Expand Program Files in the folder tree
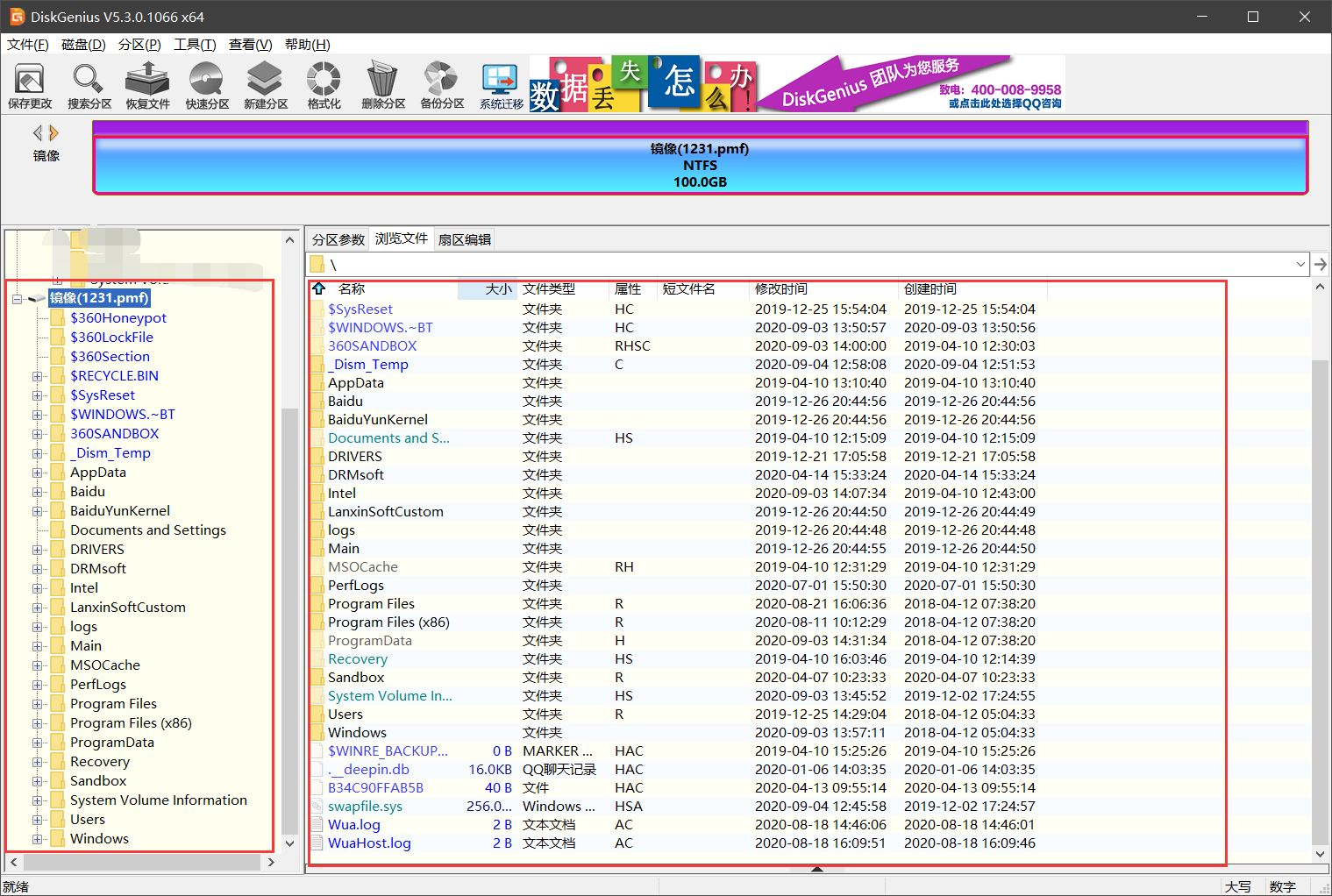Image resolution: width=1332 pixels, height=896 pixels. click(x=35, y=703)
